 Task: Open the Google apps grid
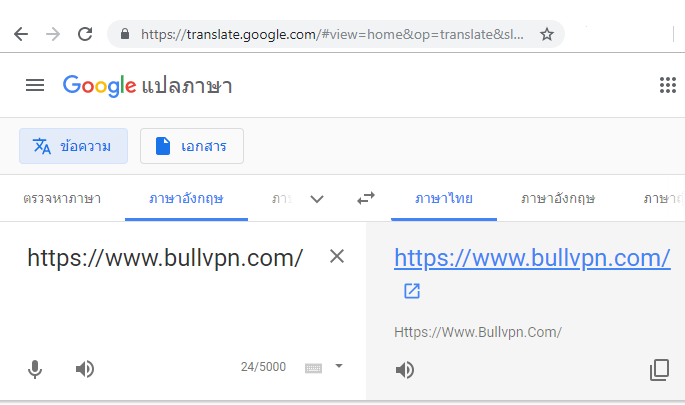[668, 85]
